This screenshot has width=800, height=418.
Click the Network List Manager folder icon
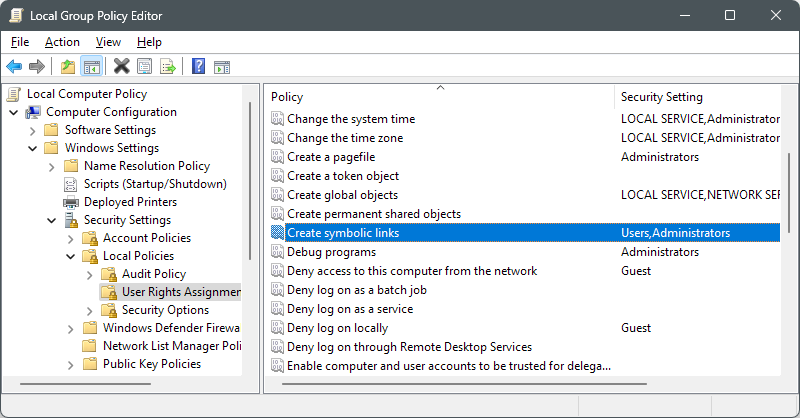89,346
